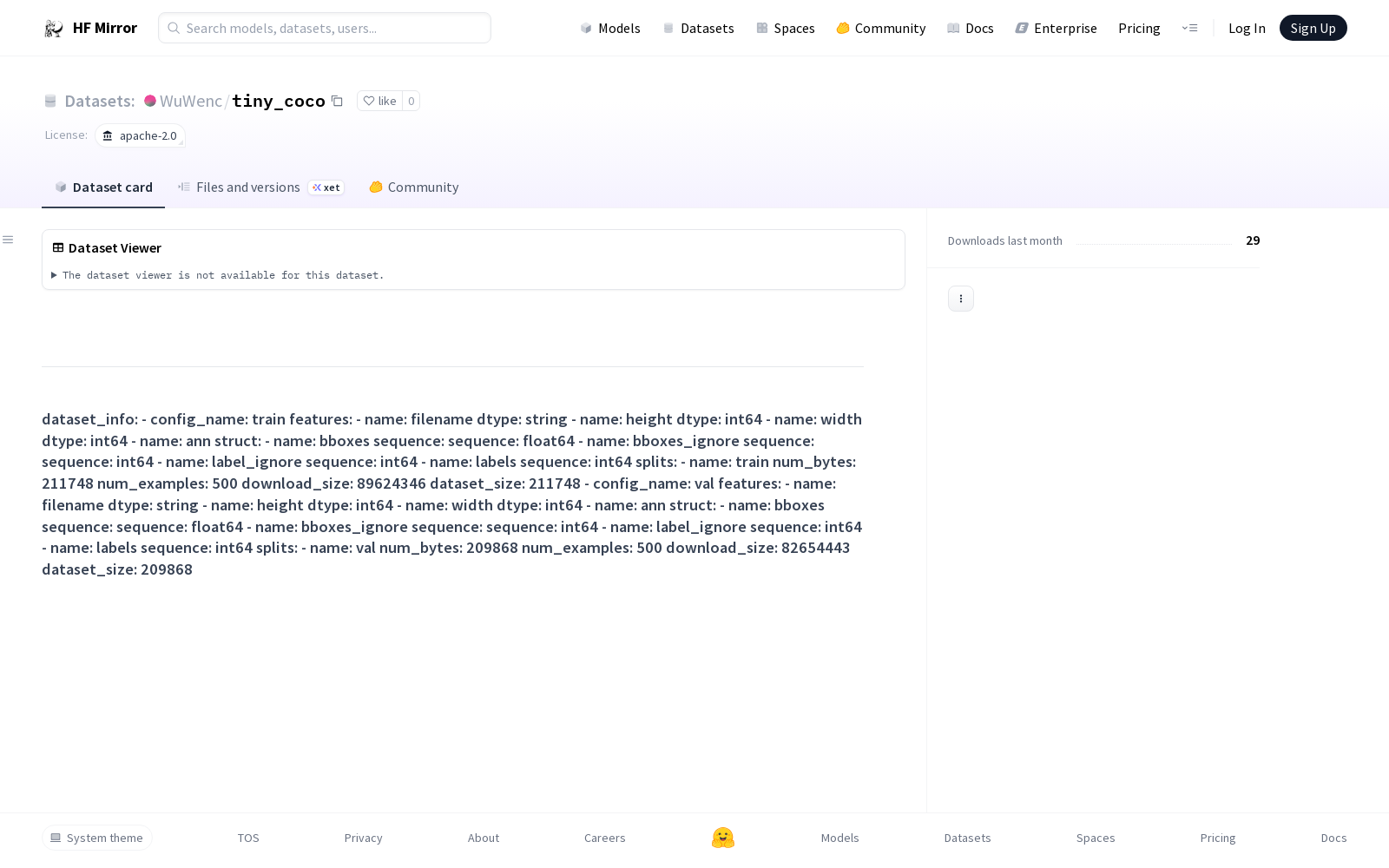Viewport: 1389px width, 868px height.
Task: Open the System theme selector
Action: pos(97,838)
